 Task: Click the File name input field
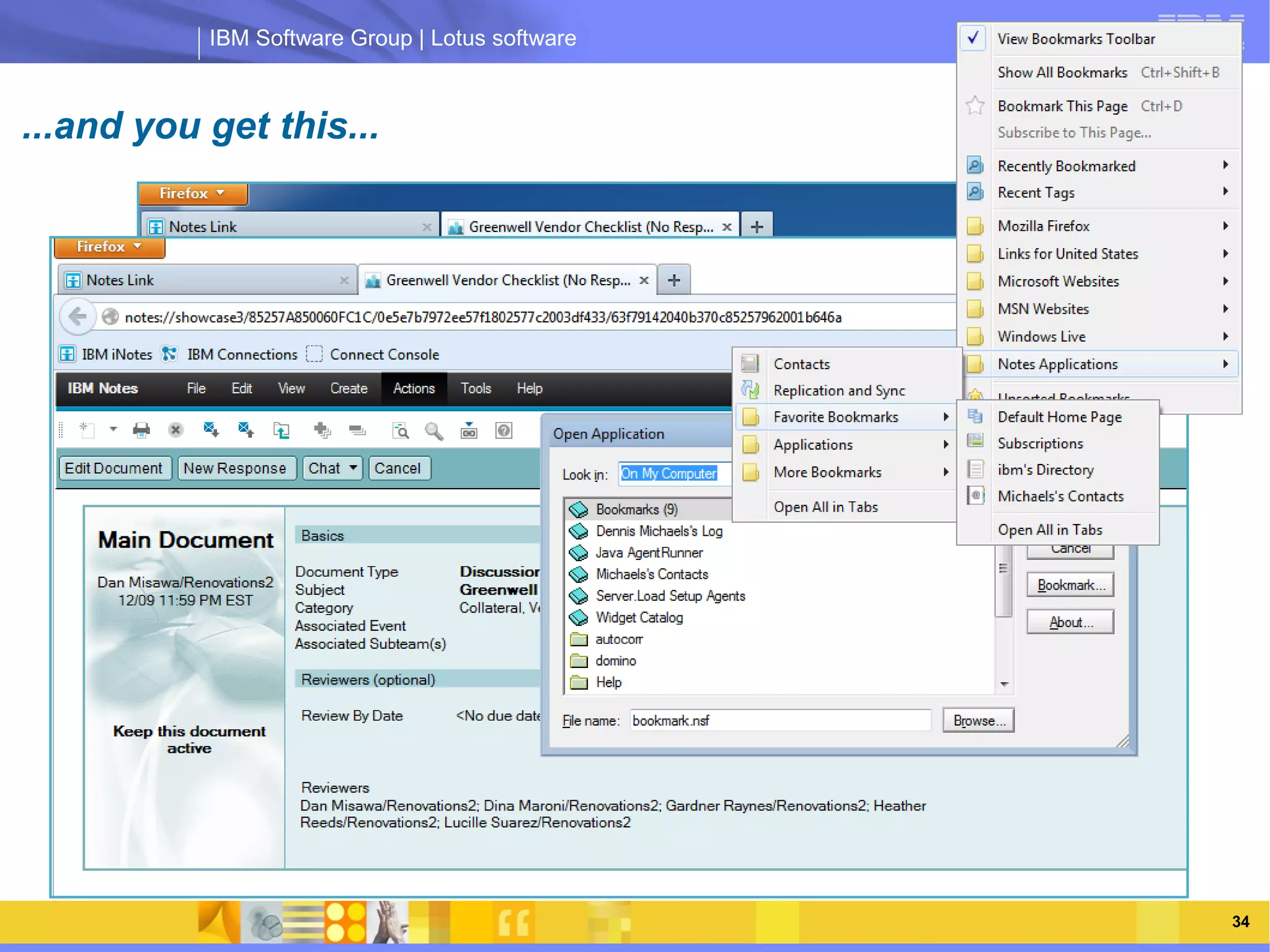pos(781,721)
